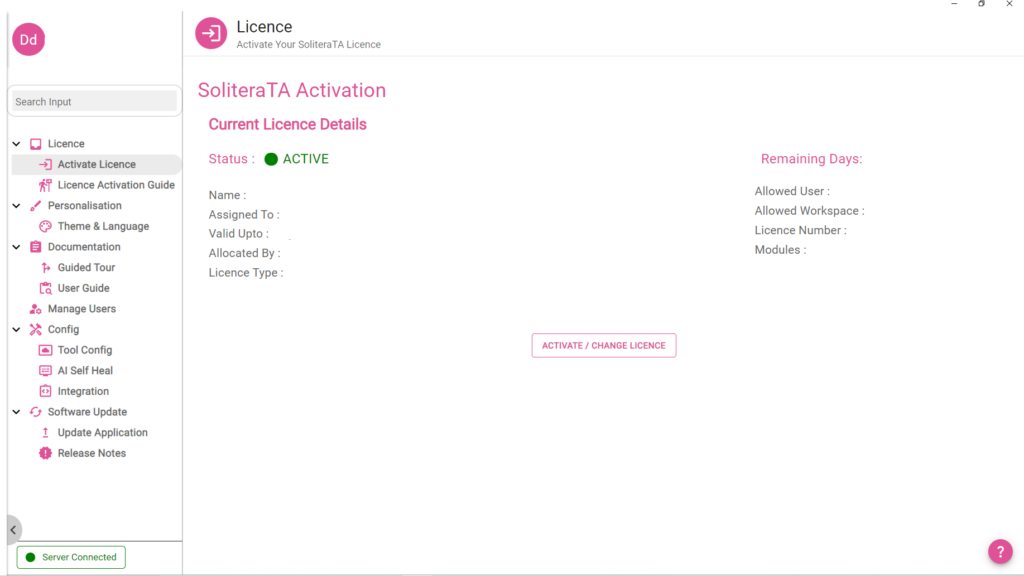The height and width of the screenshot is (576, 1024).
Task: Click the Tool Config icon
Action: click(x=45, y=350)
